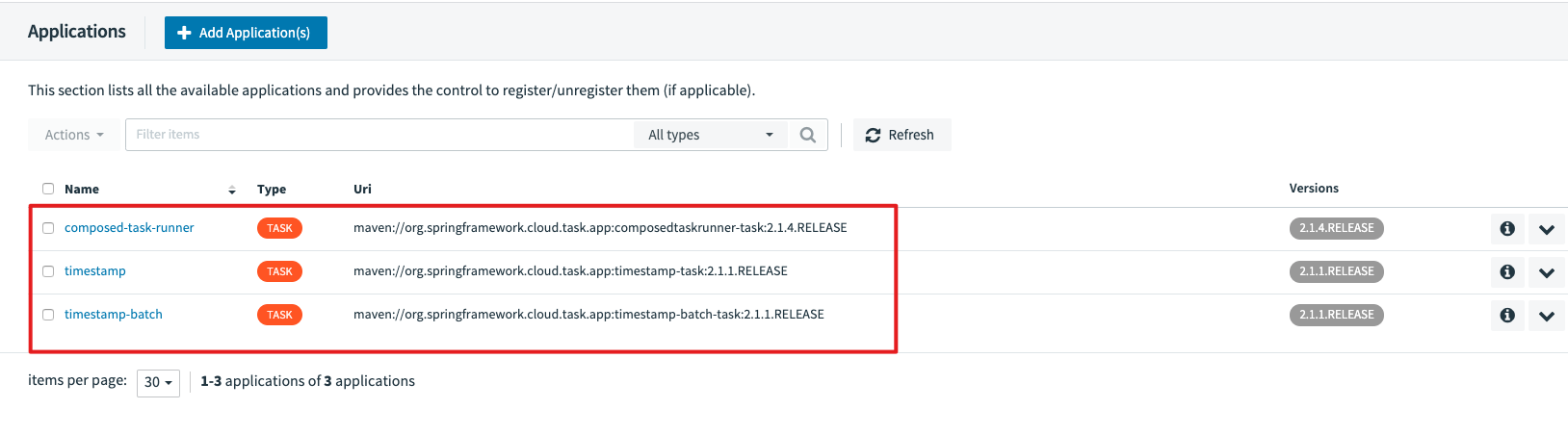View info for timestamp-batch application

coord(1507,316)
